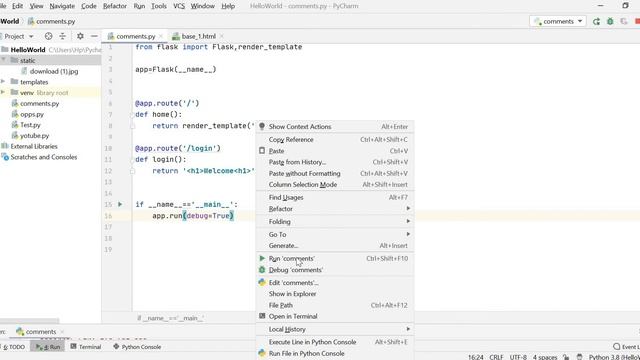Viewport: 640px width, 360px height.
Task: Click the collapse all icon in Project panel
Action: (x=62, y=36)
